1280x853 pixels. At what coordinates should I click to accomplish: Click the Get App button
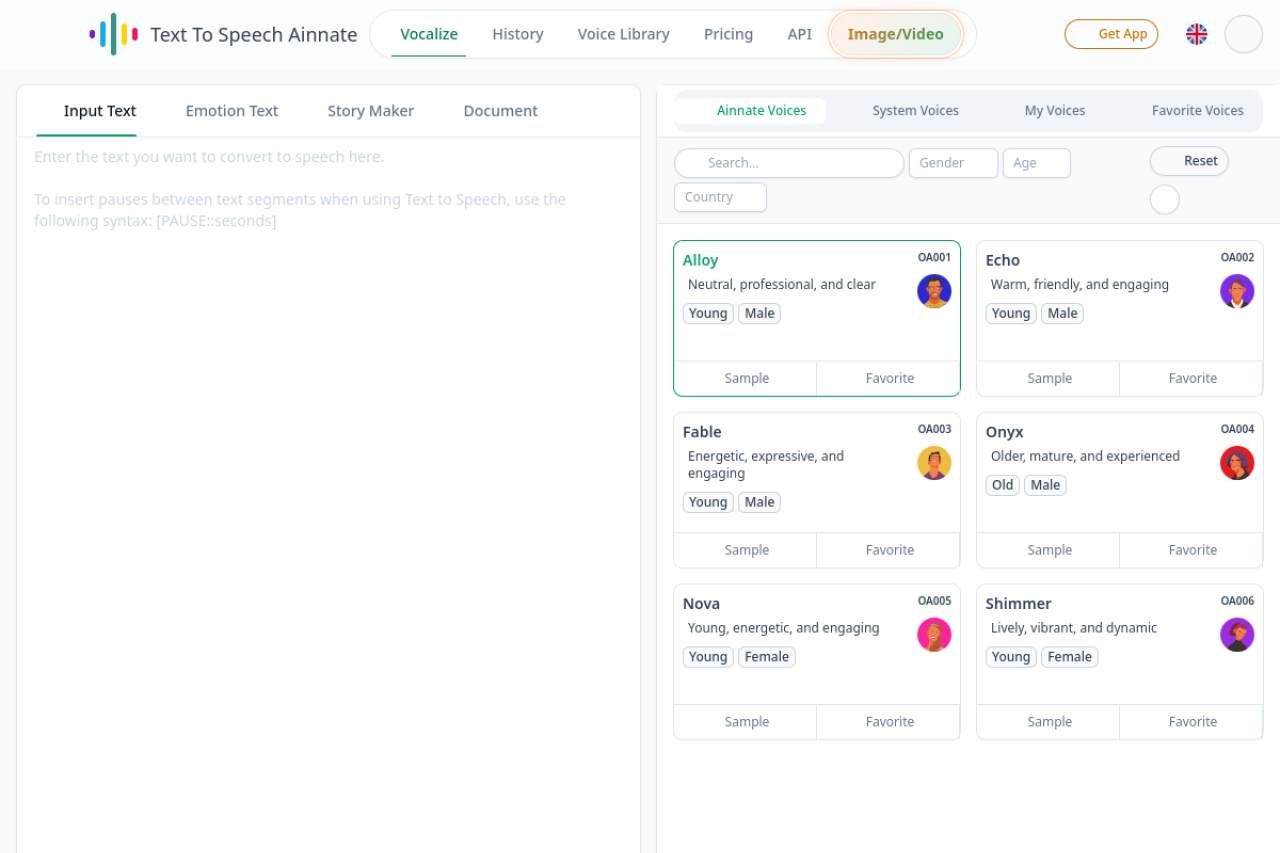tap(1111, 34)
